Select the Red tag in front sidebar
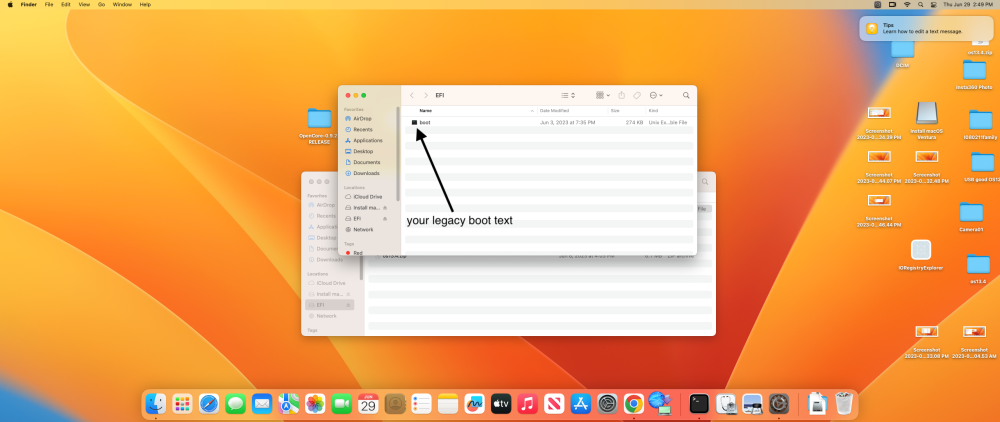The image size is (1000, 422). pos(358,252)
